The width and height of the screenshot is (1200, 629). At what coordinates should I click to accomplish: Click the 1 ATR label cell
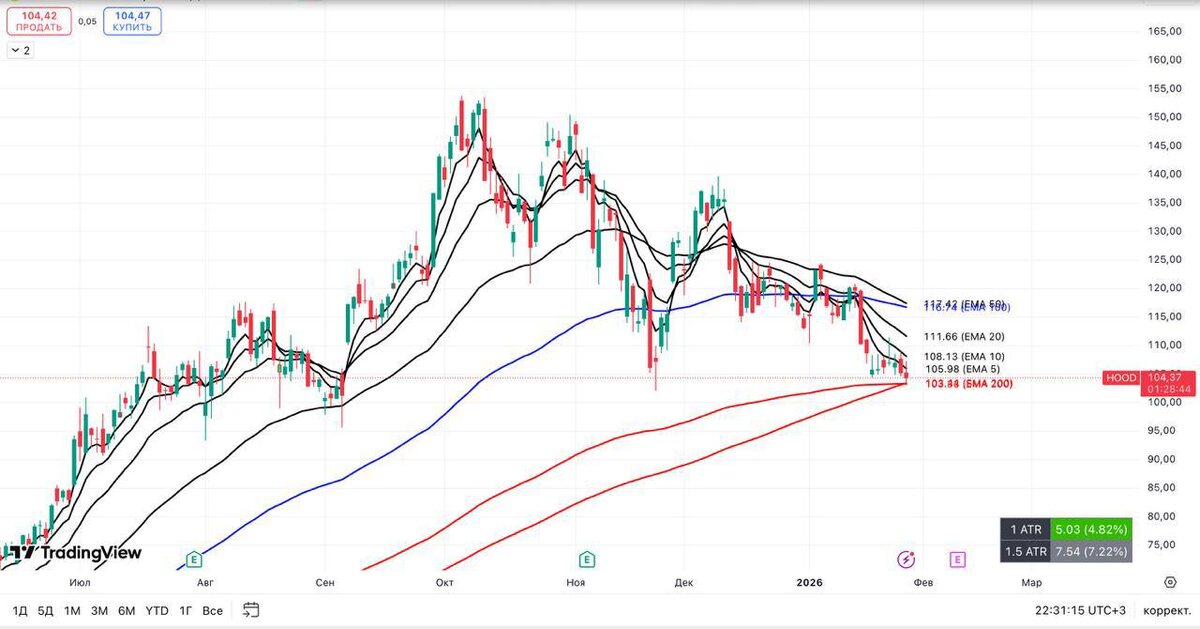pyautogui.click(x=1026, y=529)
